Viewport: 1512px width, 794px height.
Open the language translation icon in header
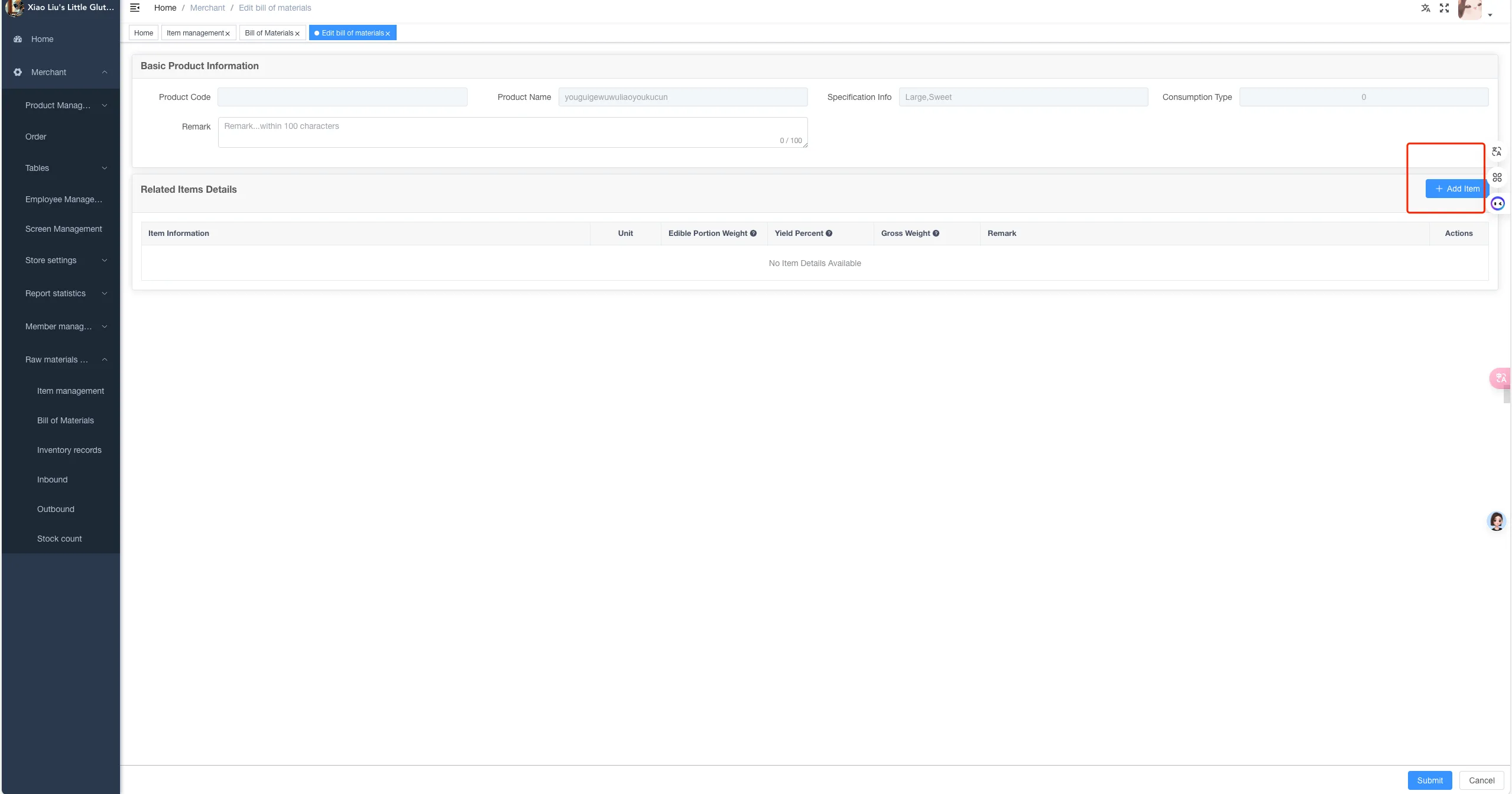1426,8
